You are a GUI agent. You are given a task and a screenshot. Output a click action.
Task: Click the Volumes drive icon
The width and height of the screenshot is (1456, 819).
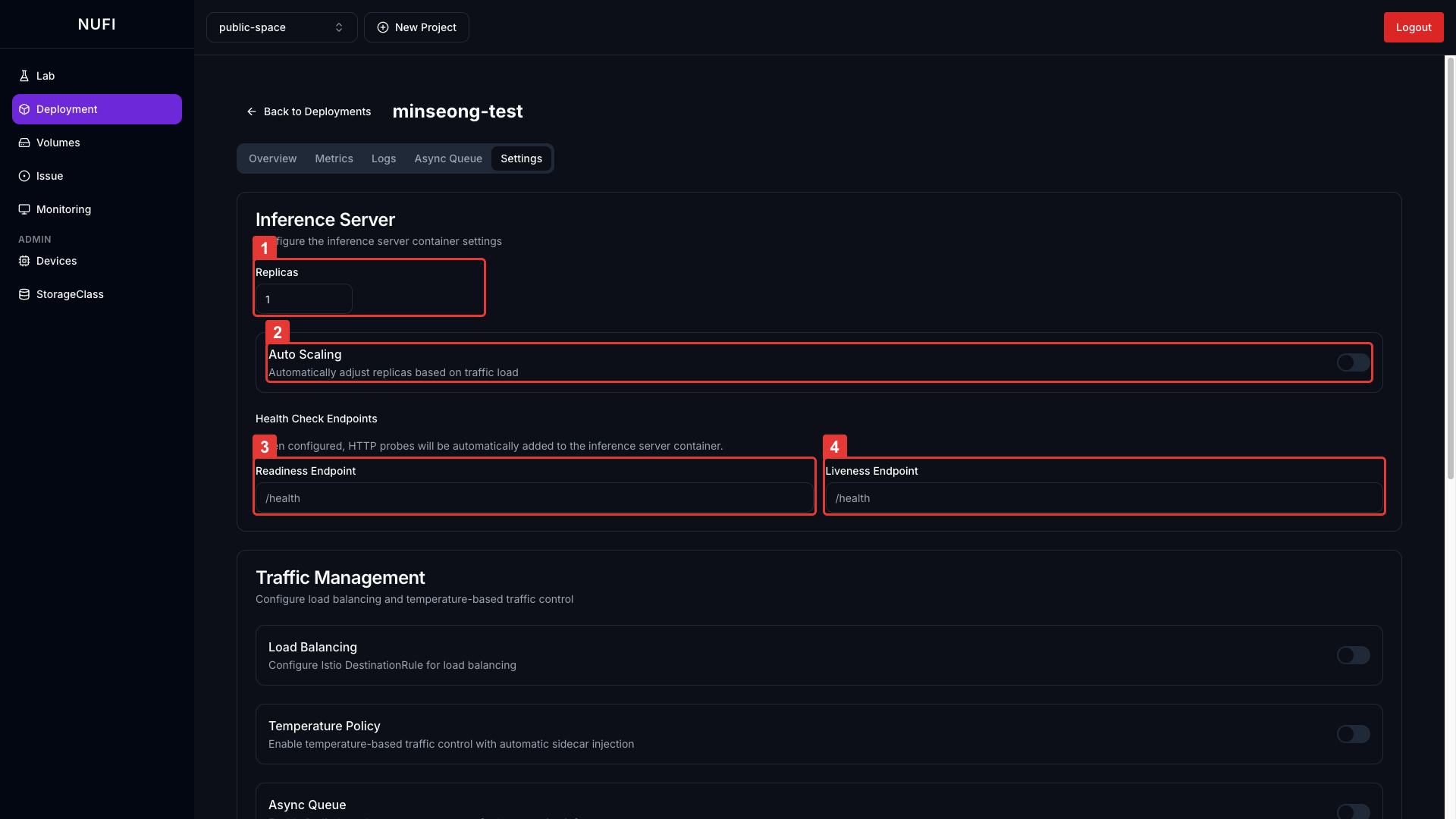click(x=24, y=143)
